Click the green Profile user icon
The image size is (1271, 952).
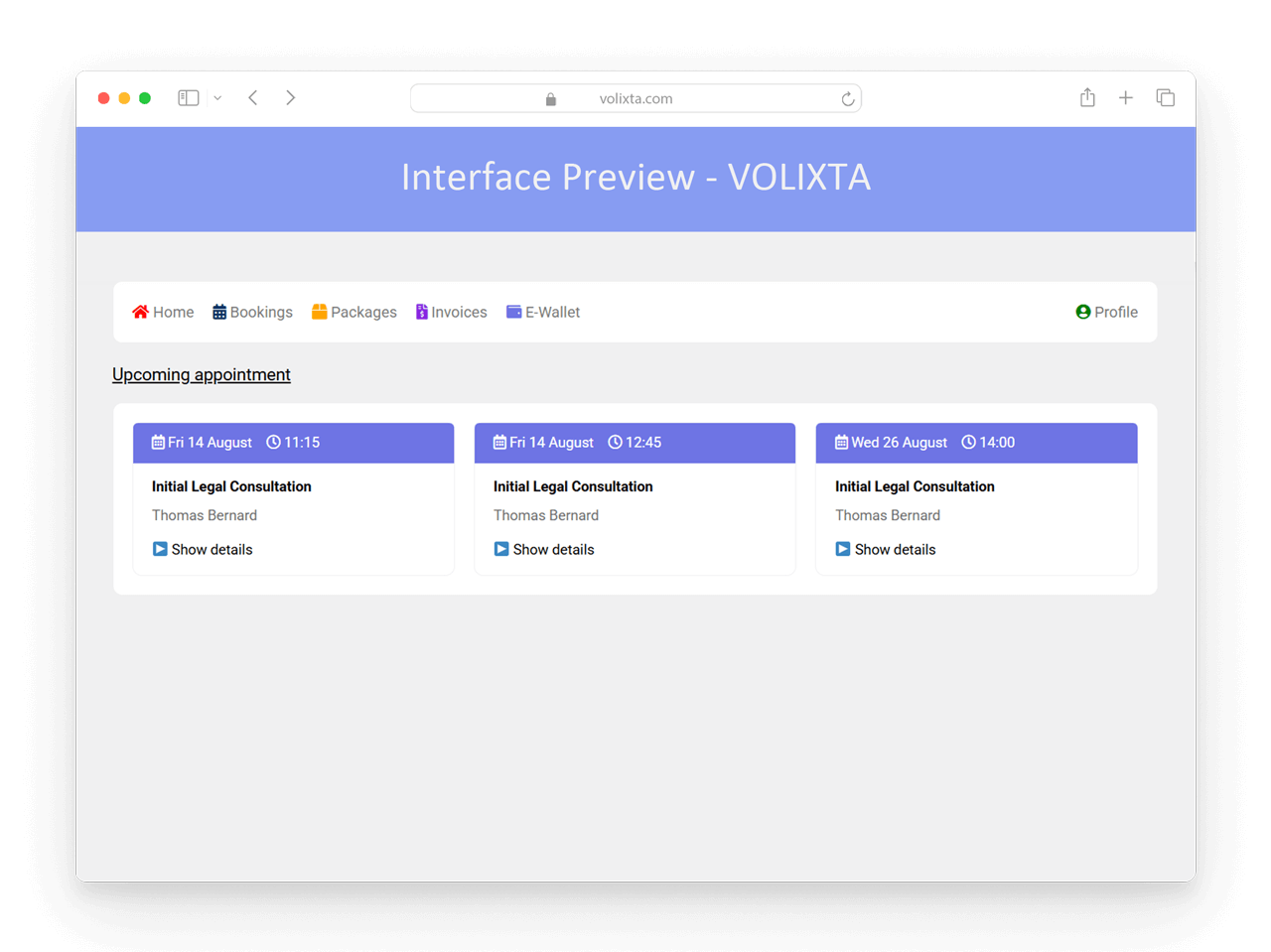1083,312
